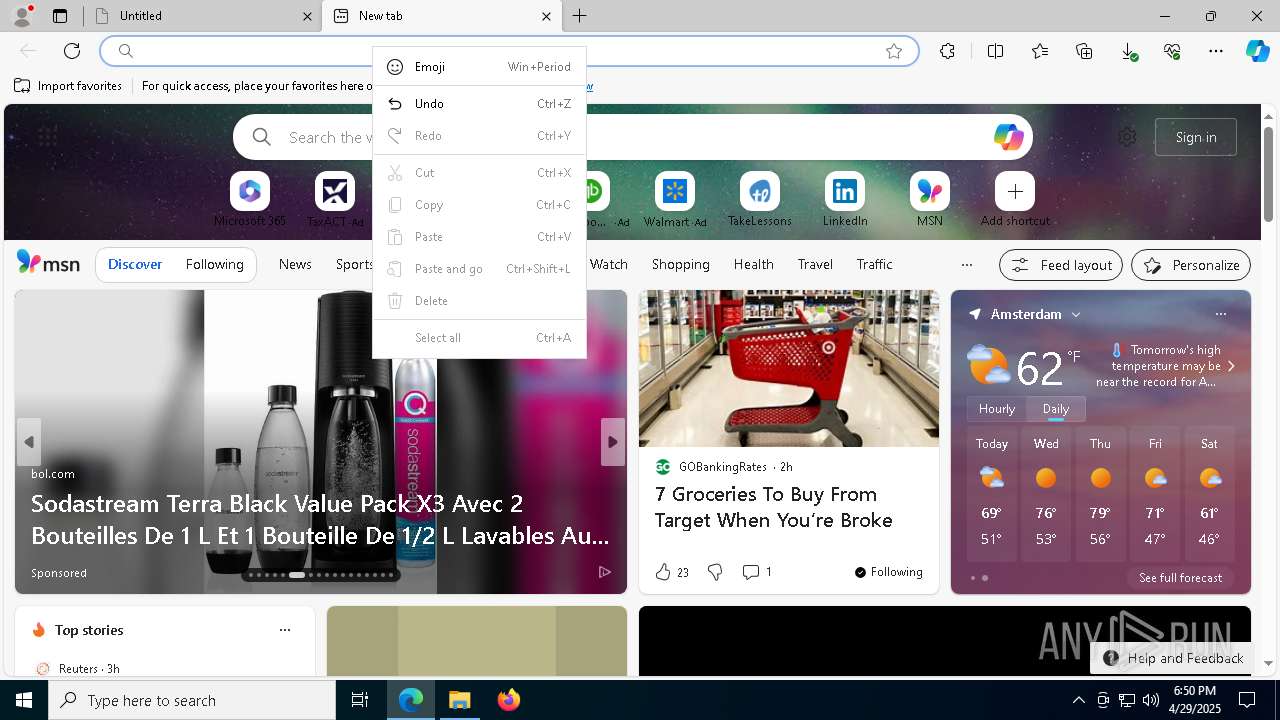Open TakeLessons shortcut
The image size is (1280, 720).
click(760, 200)
